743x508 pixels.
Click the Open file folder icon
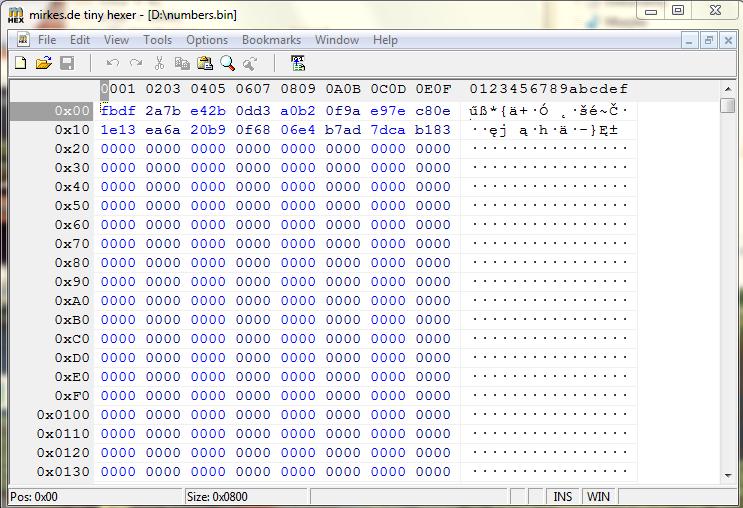tap(44, 63)
